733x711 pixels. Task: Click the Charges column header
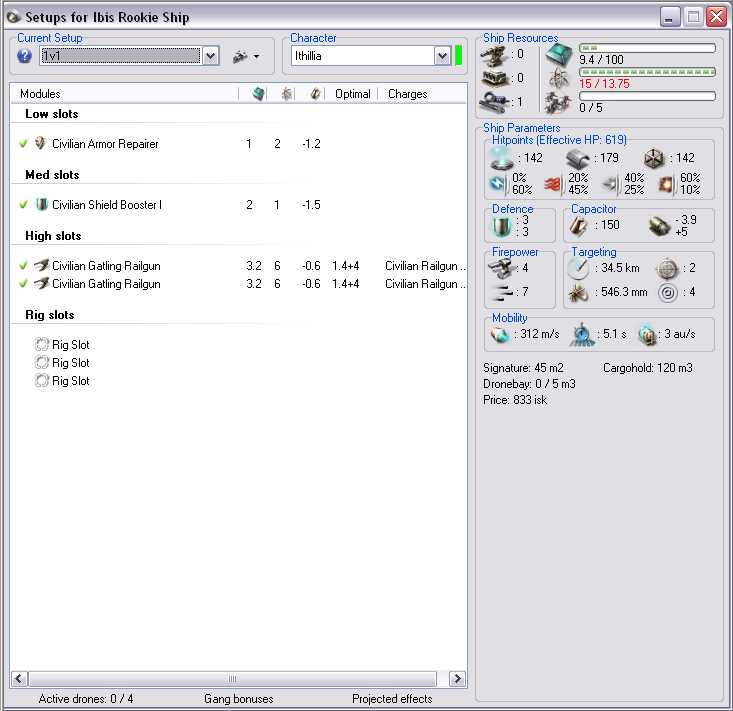pyautogui.click(x=408, y=94)
